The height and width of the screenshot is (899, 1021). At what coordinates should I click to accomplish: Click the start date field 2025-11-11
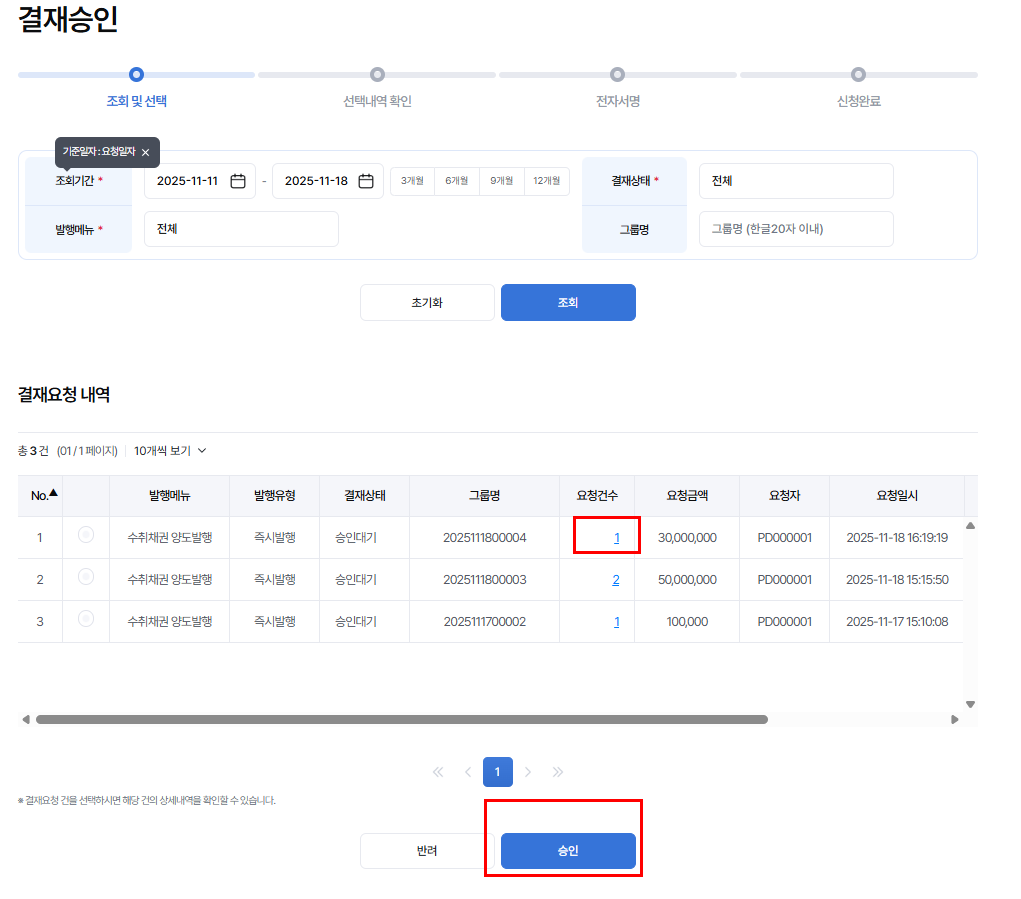coord(200,181)
